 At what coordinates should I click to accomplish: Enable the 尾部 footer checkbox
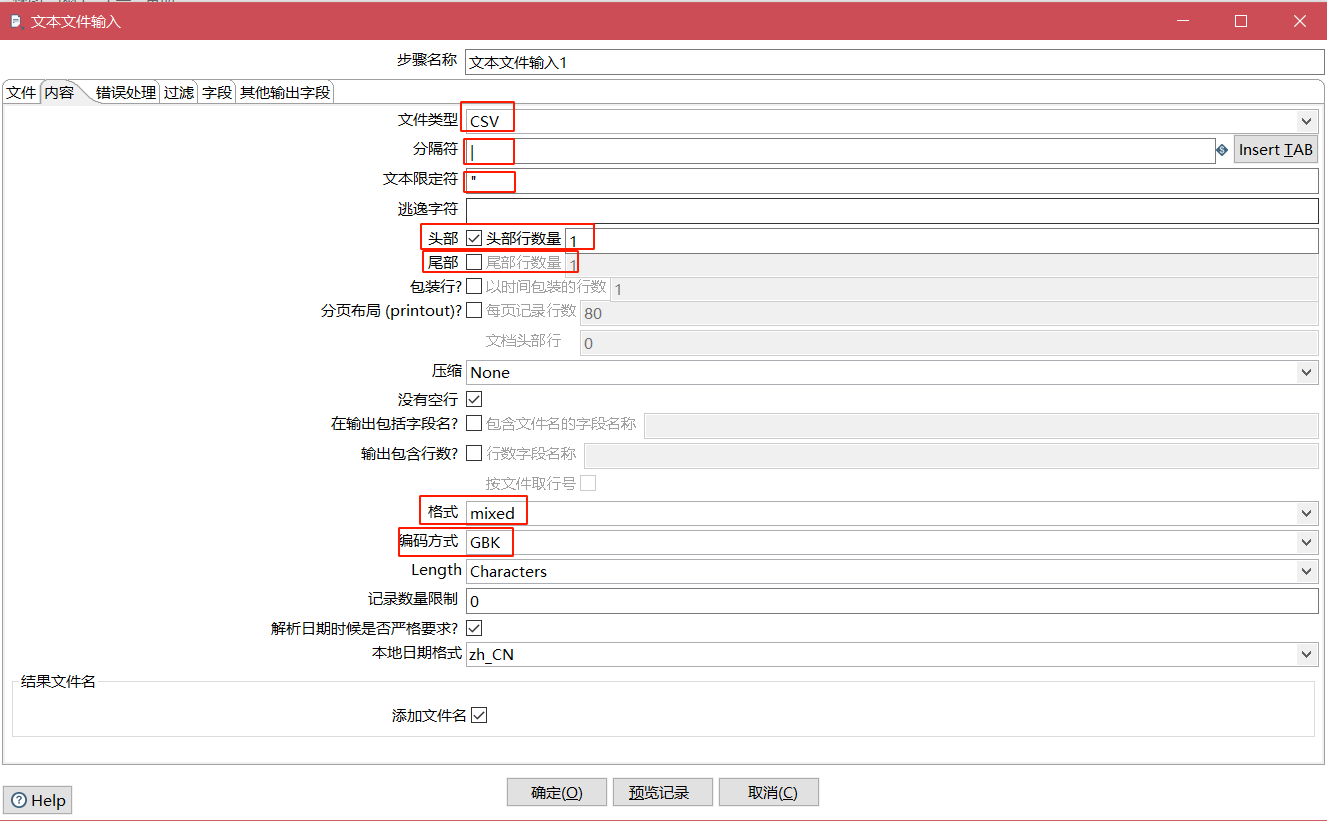(x=474, y=262)
